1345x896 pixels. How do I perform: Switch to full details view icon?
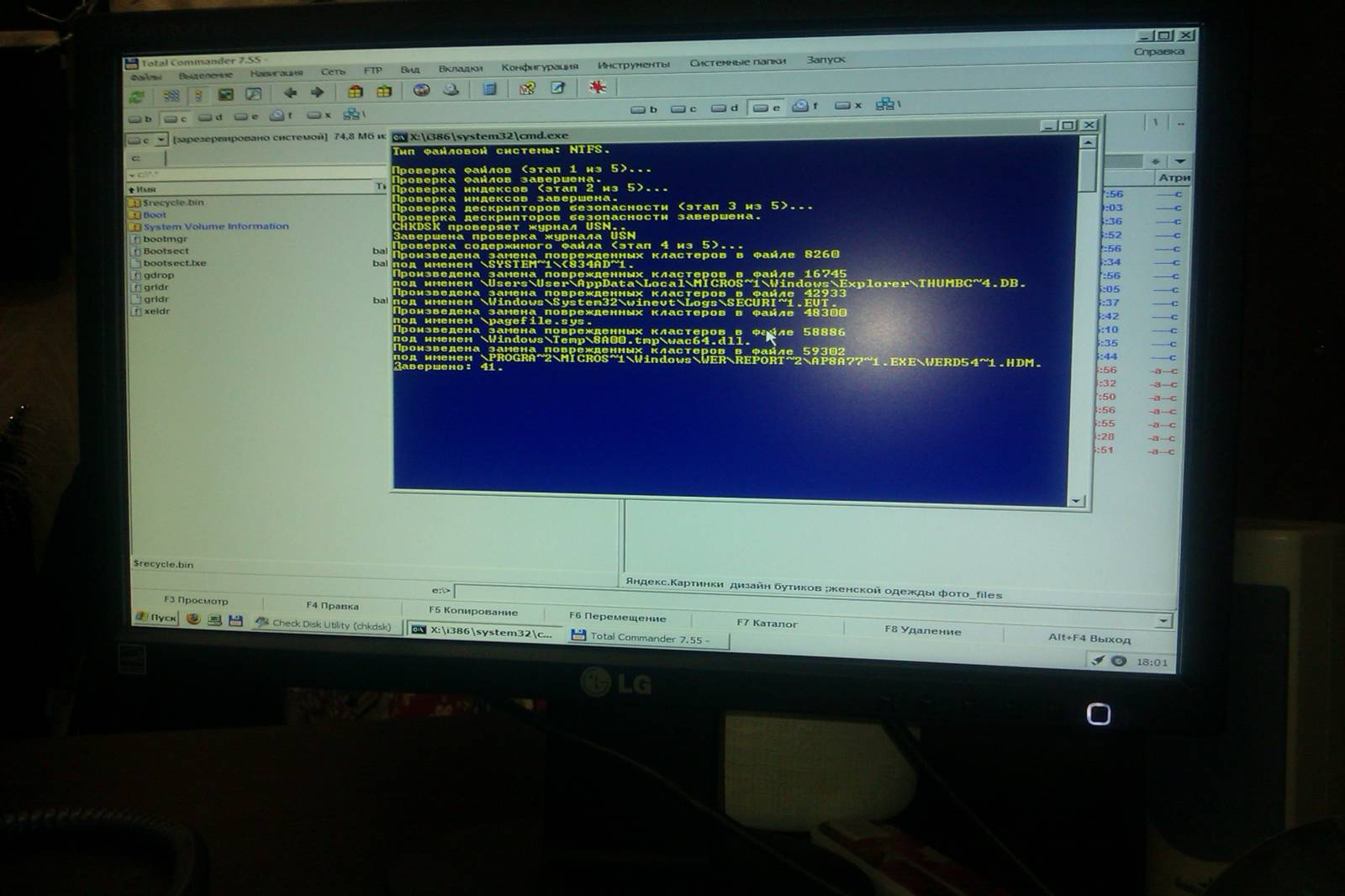point(198,96)
